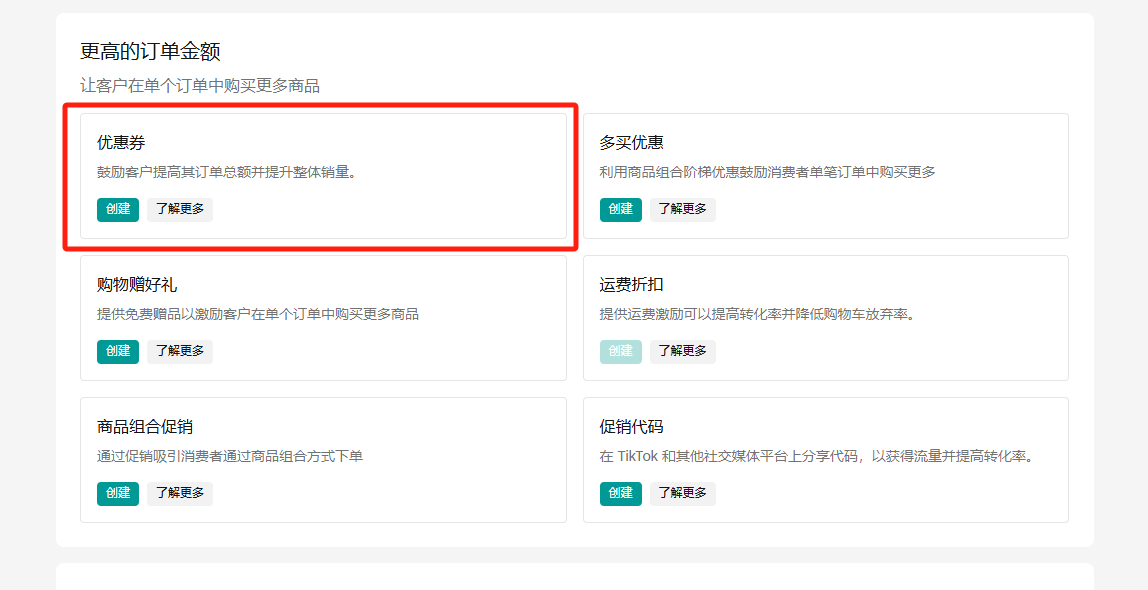Open 了解更多 for 购物赠好礼

click(180, 351)
